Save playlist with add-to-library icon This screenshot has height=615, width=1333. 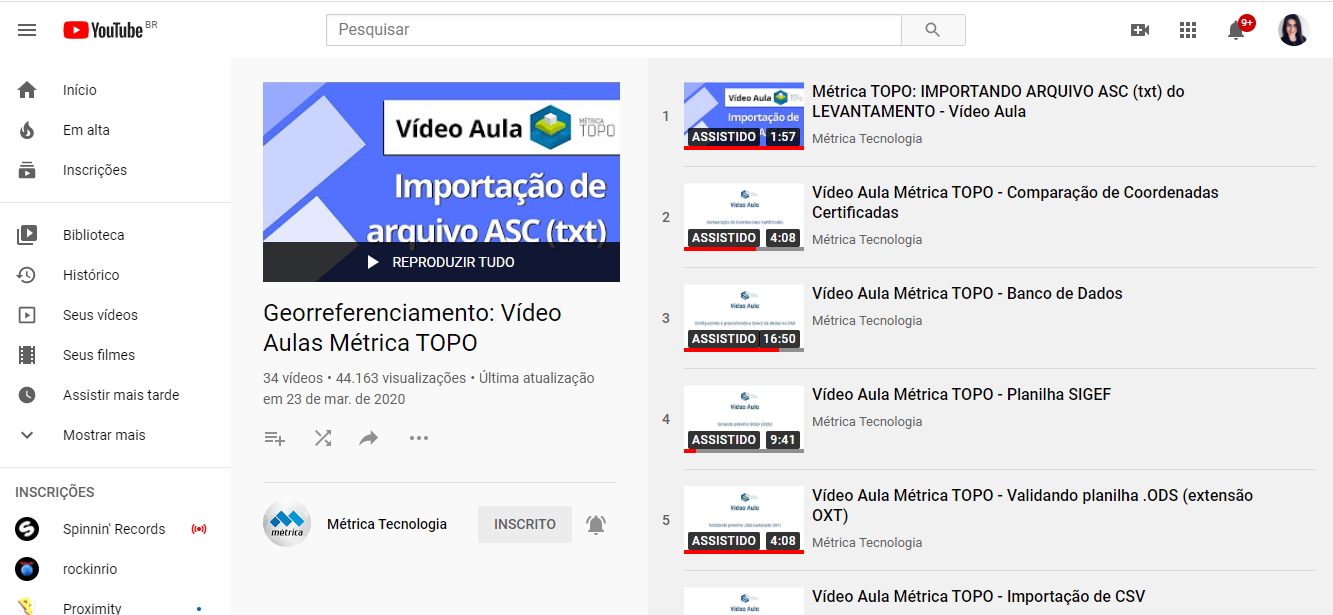click(x=275, y=438)
